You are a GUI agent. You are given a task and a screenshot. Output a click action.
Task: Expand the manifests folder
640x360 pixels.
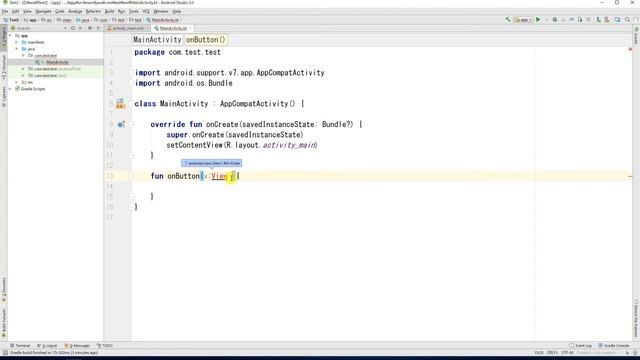pyautogui.click(x=17, y=42)
